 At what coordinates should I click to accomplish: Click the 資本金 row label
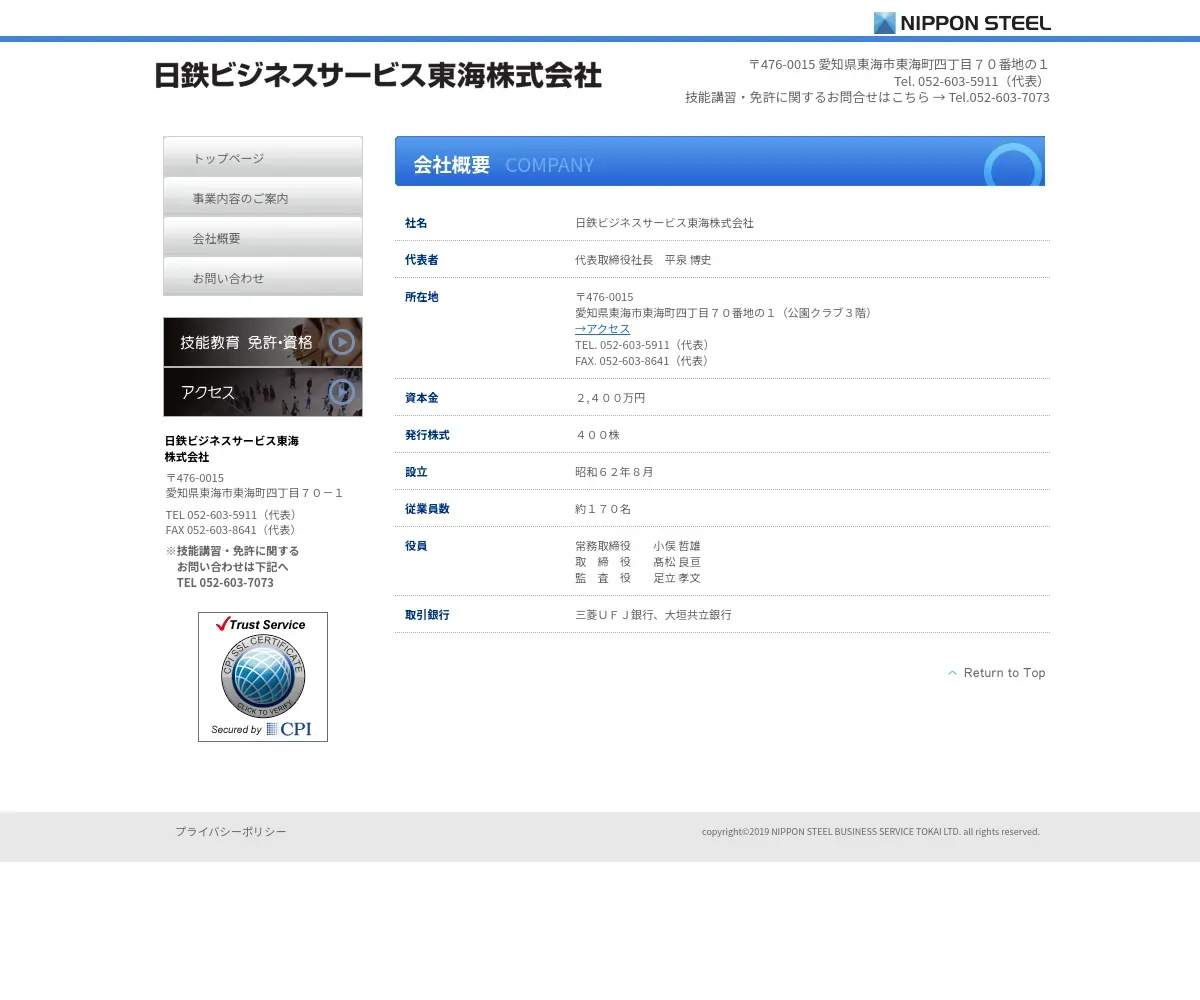(x=422, y=398)
